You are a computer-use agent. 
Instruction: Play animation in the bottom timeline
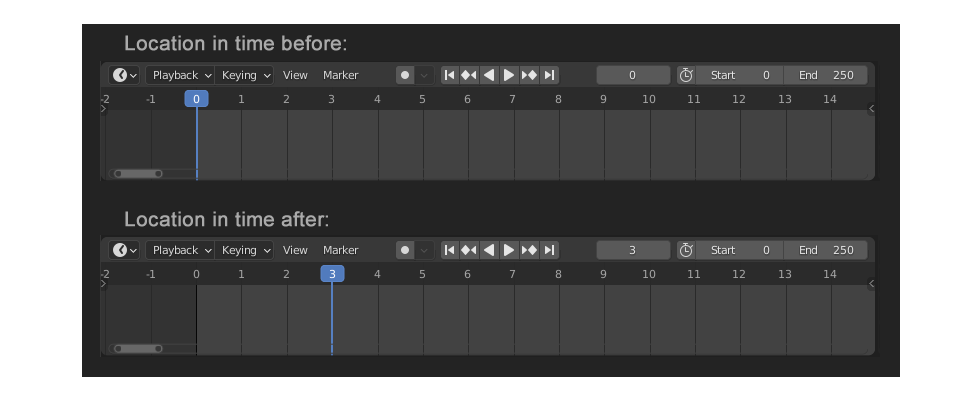click(x=509, y=250)
